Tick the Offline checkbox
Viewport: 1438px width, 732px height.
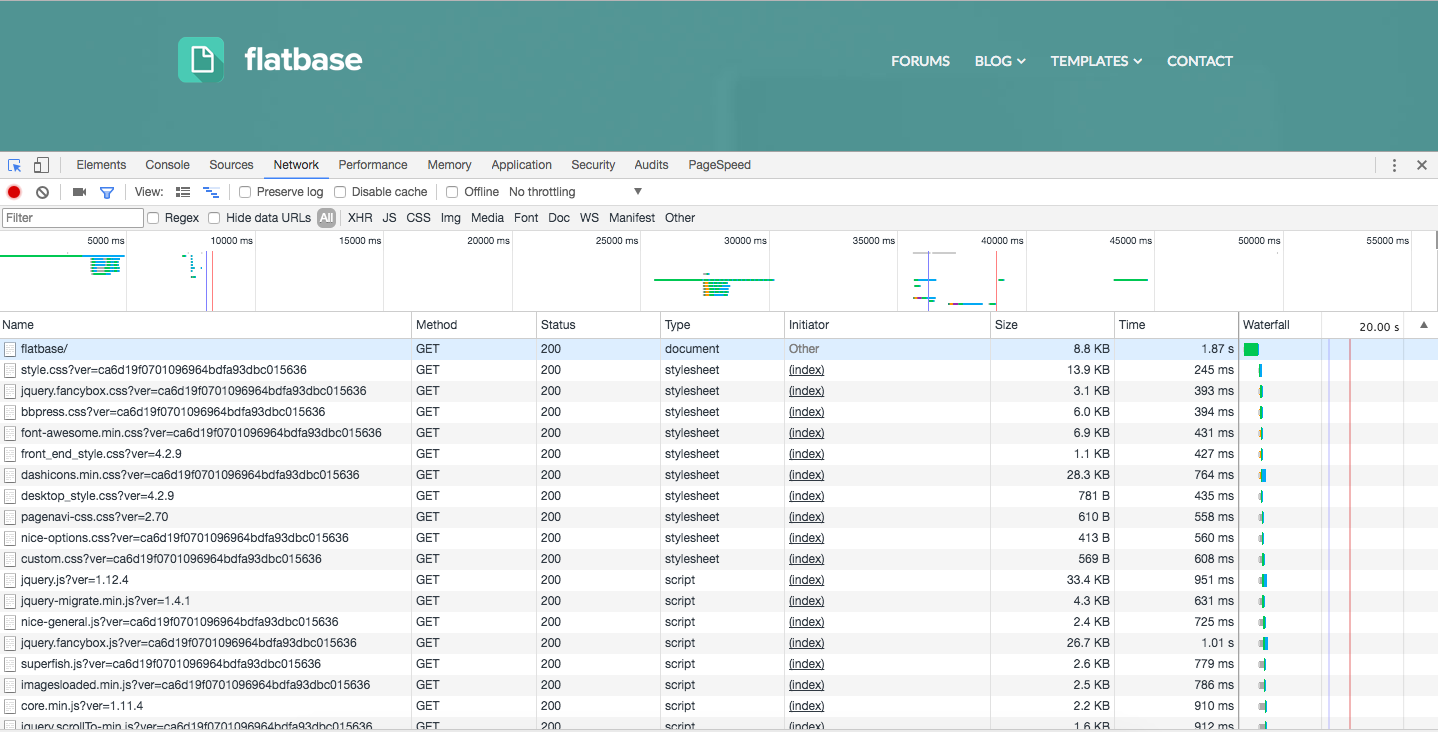tap(452, 192)
